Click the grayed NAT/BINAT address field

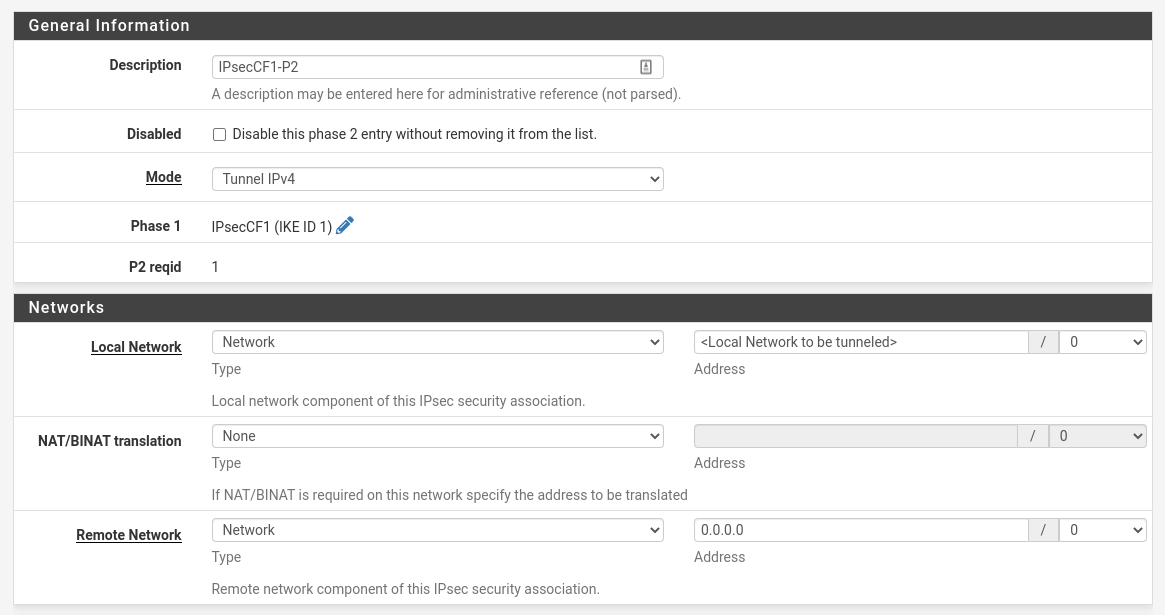[x=855, y=435]
